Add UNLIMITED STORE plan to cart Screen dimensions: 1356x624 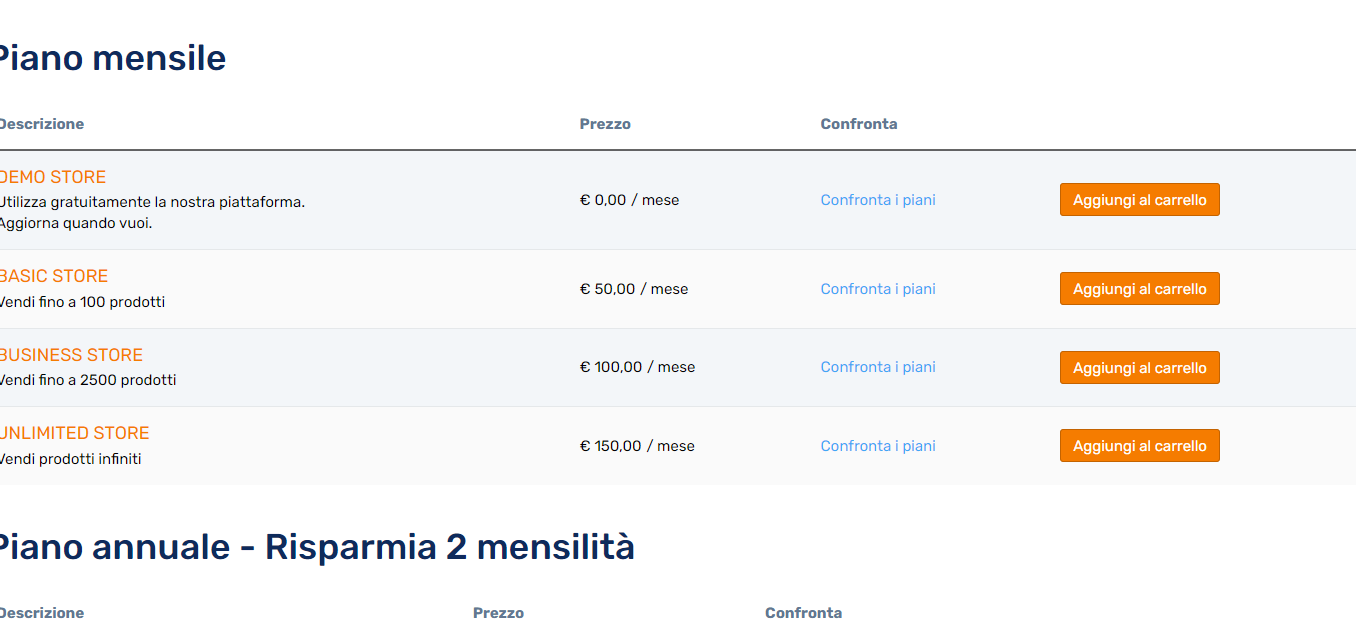coord(1140,446)
